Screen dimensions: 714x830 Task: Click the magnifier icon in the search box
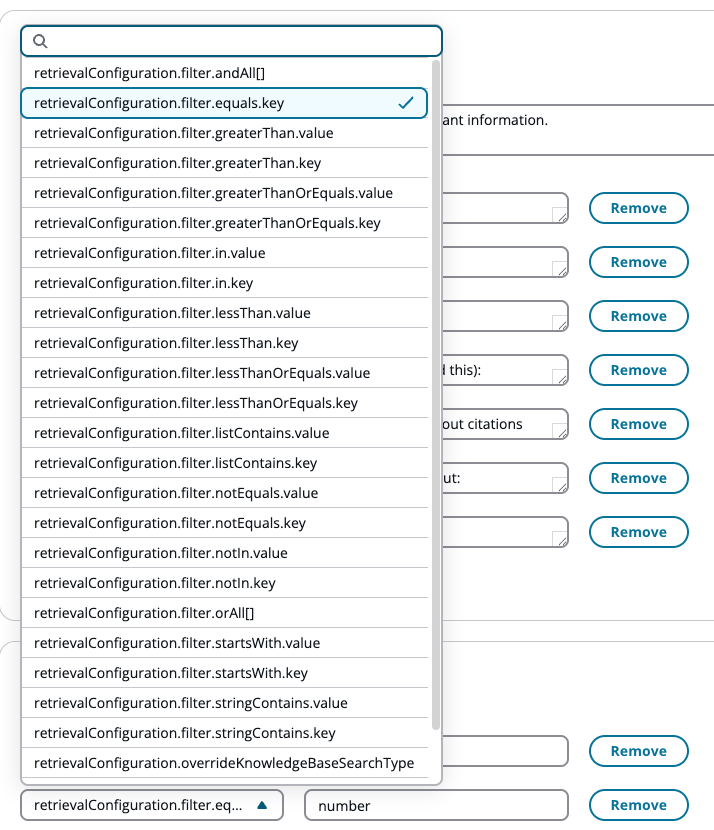point(39,41)
